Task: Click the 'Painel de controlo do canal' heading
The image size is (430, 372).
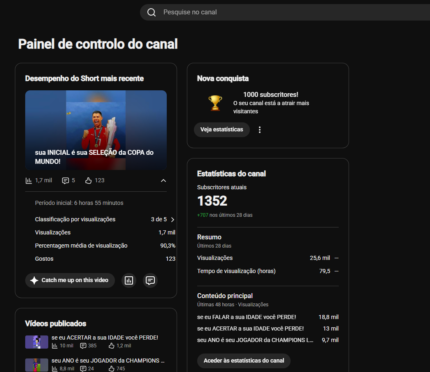Action: 98,44
